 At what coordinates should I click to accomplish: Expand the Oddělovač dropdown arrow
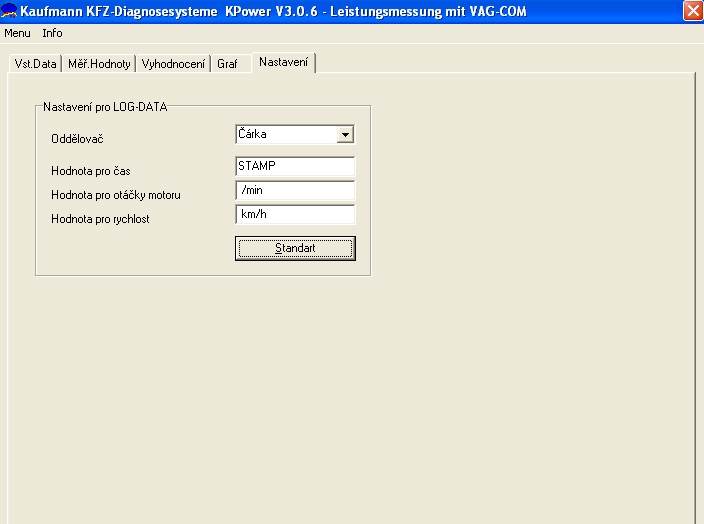click(x=345, y=134)
